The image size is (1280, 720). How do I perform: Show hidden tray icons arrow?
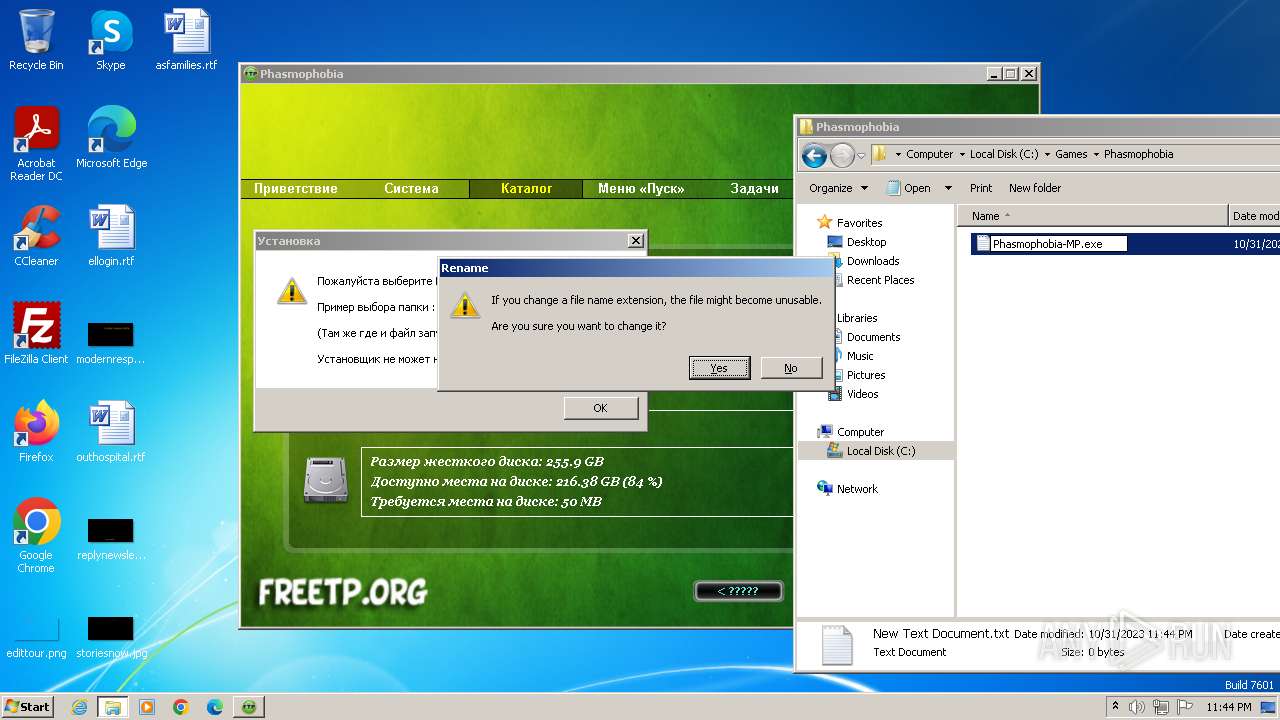[x=1116, y=707]
